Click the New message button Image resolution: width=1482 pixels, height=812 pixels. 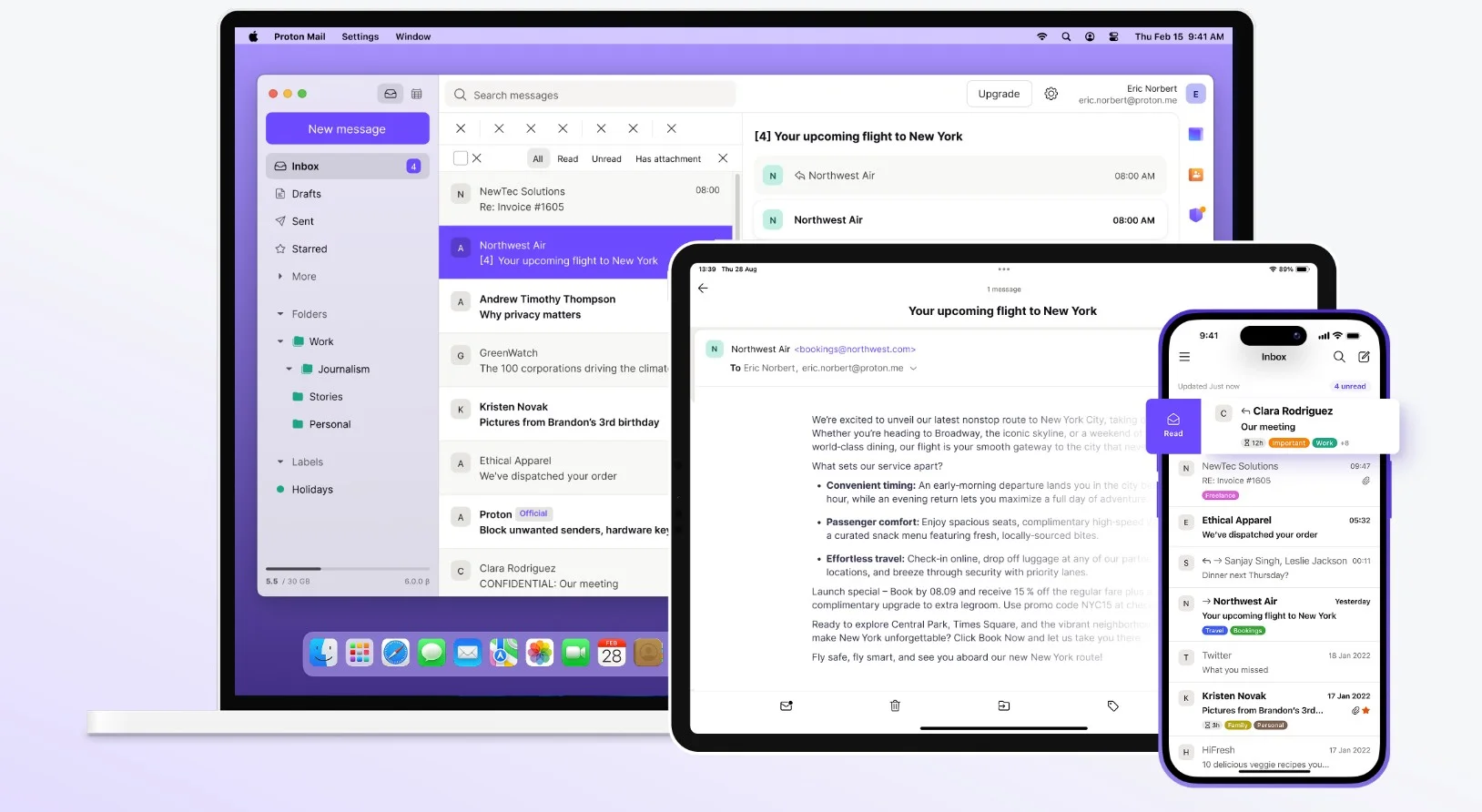point(347,128)
